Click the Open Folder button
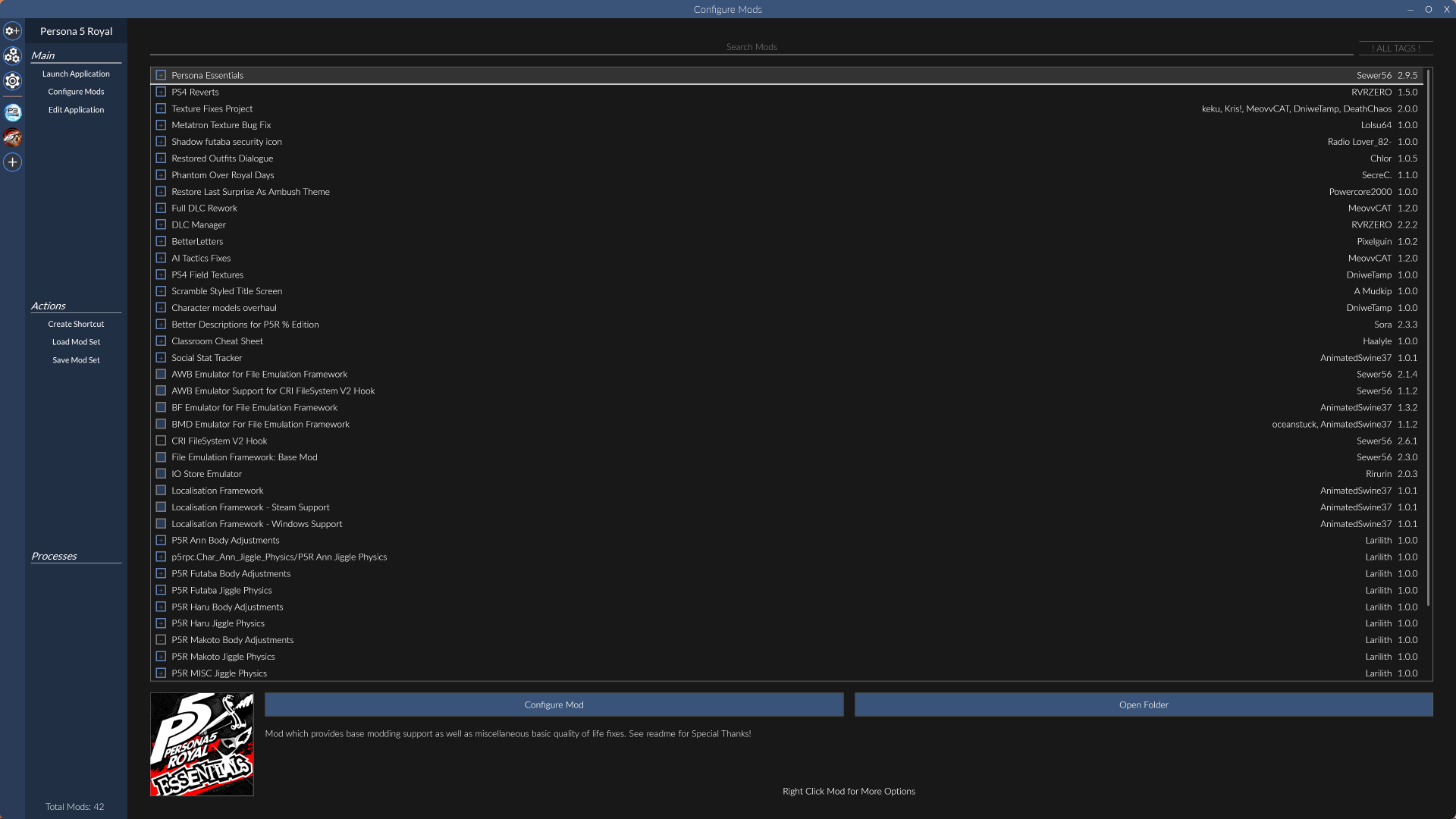Screen dimensions: 1456x819 1144,704
